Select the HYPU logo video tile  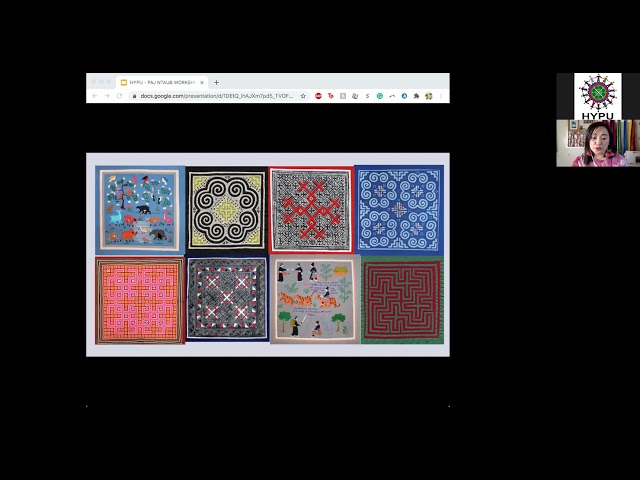[598, 96]
